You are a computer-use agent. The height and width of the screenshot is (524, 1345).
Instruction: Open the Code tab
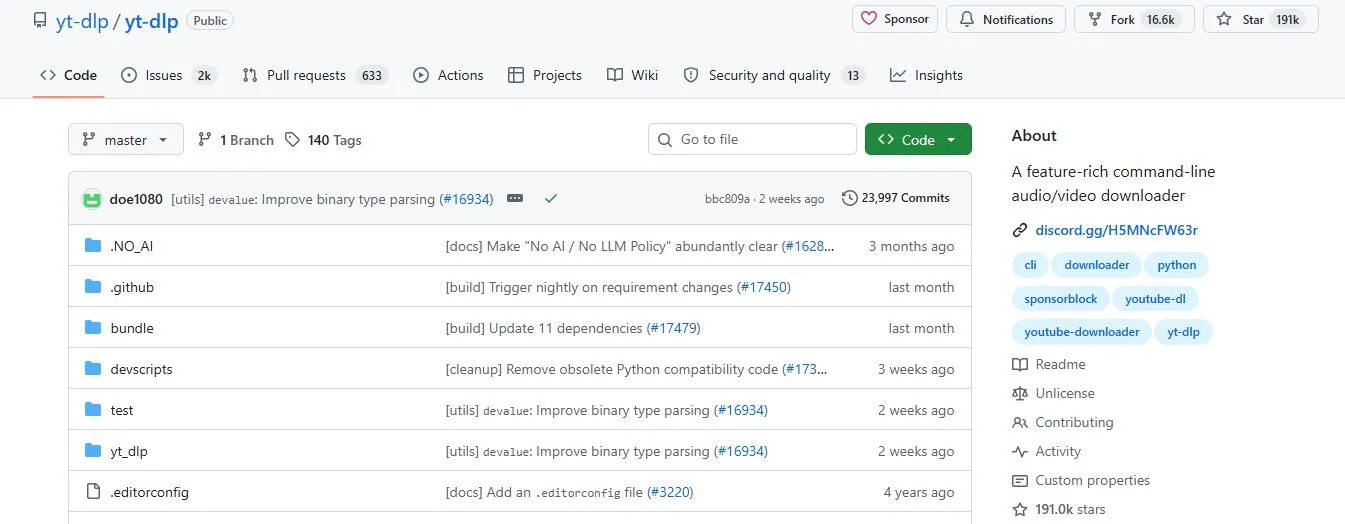pos(68,75)
